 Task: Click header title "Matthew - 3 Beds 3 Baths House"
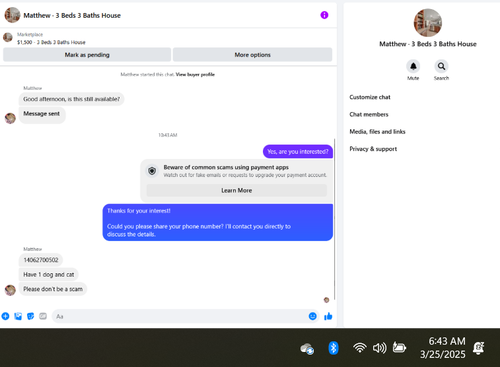pos(72,15)
